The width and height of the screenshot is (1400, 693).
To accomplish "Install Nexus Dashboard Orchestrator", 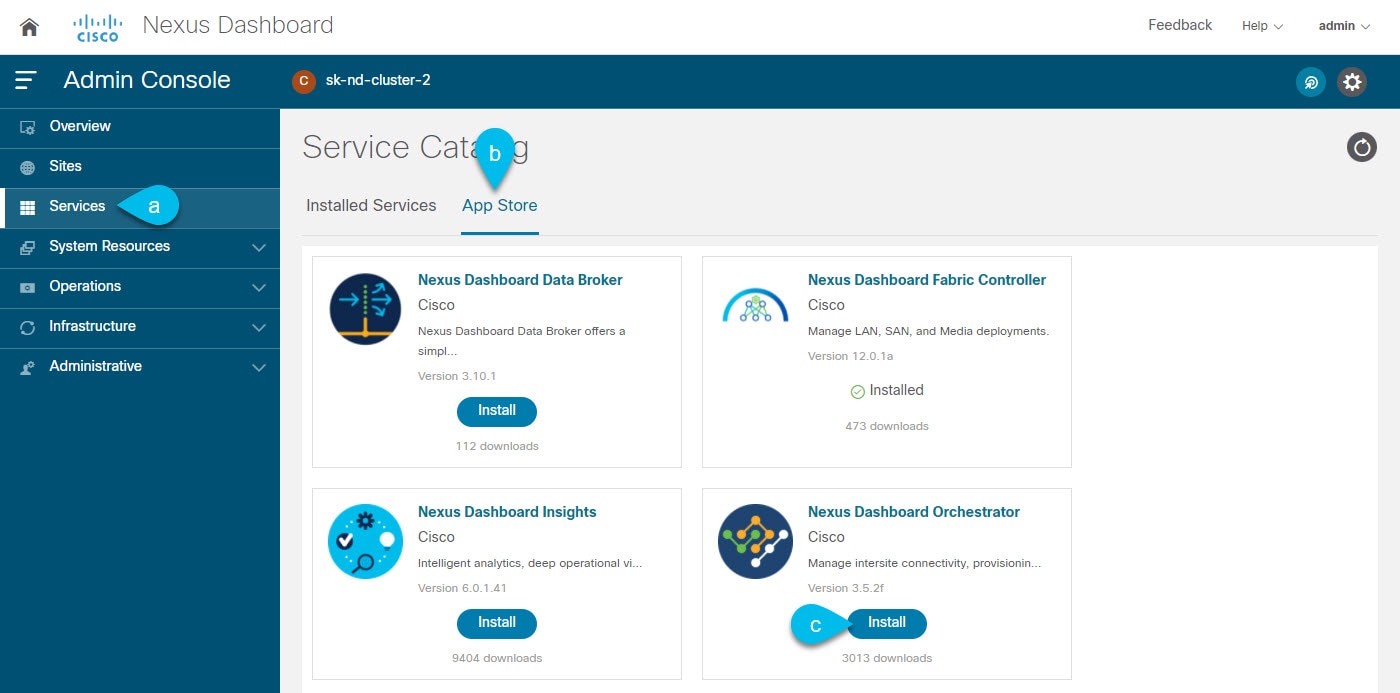I will [887, 623].
